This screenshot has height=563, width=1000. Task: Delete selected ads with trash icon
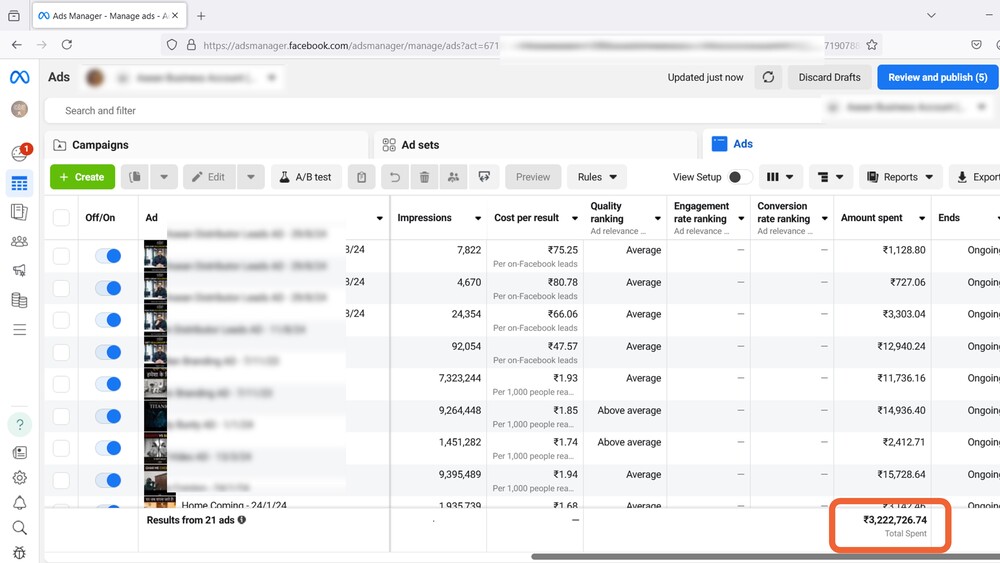pyautogui.click(x=424, y=177)
